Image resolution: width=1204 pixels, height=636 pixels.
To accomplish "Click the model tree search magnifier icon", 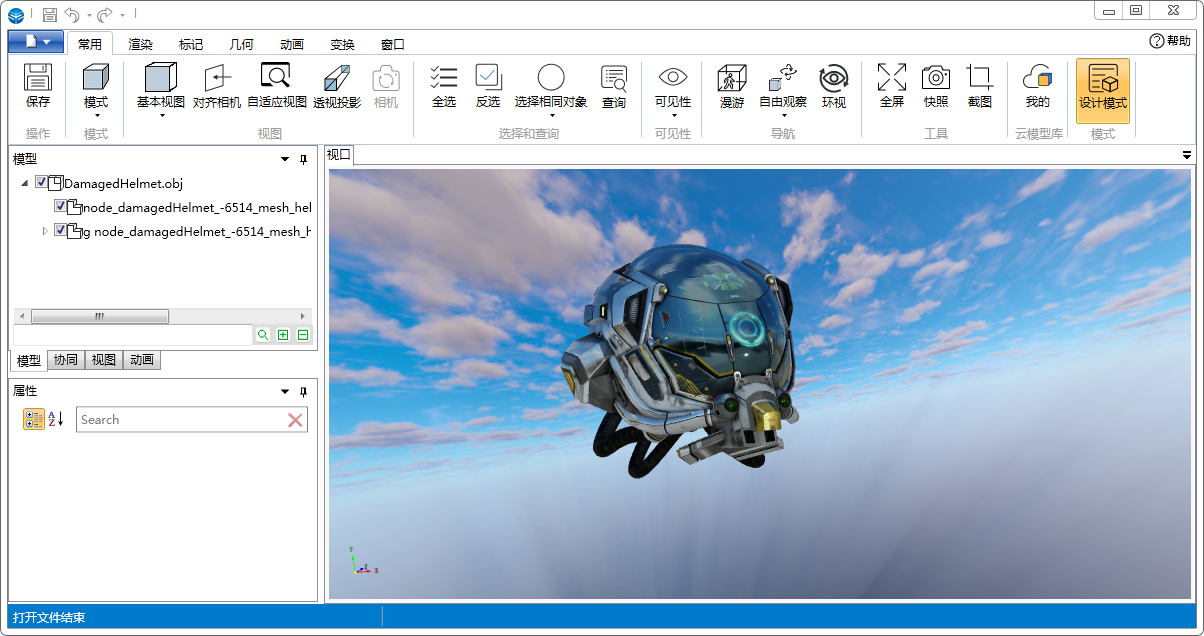I will point(263,335).
